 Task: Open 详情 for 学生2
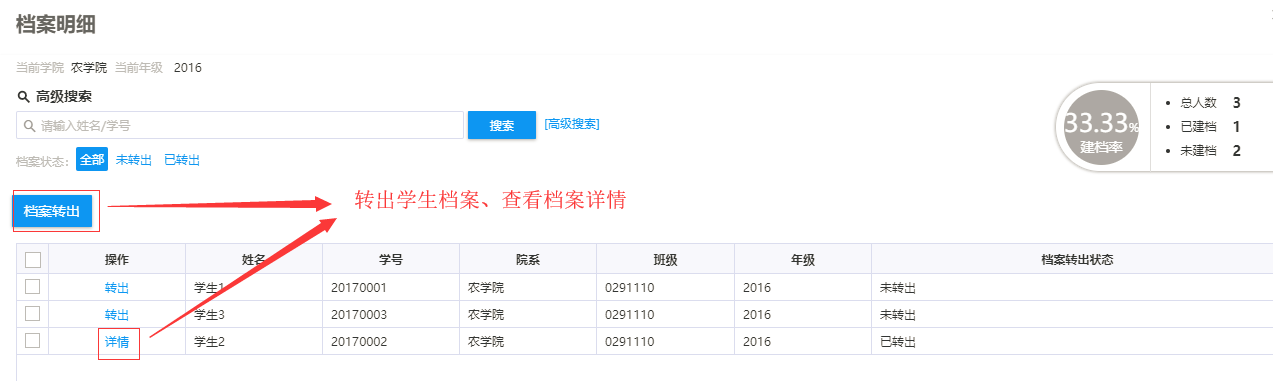(117, 342)
